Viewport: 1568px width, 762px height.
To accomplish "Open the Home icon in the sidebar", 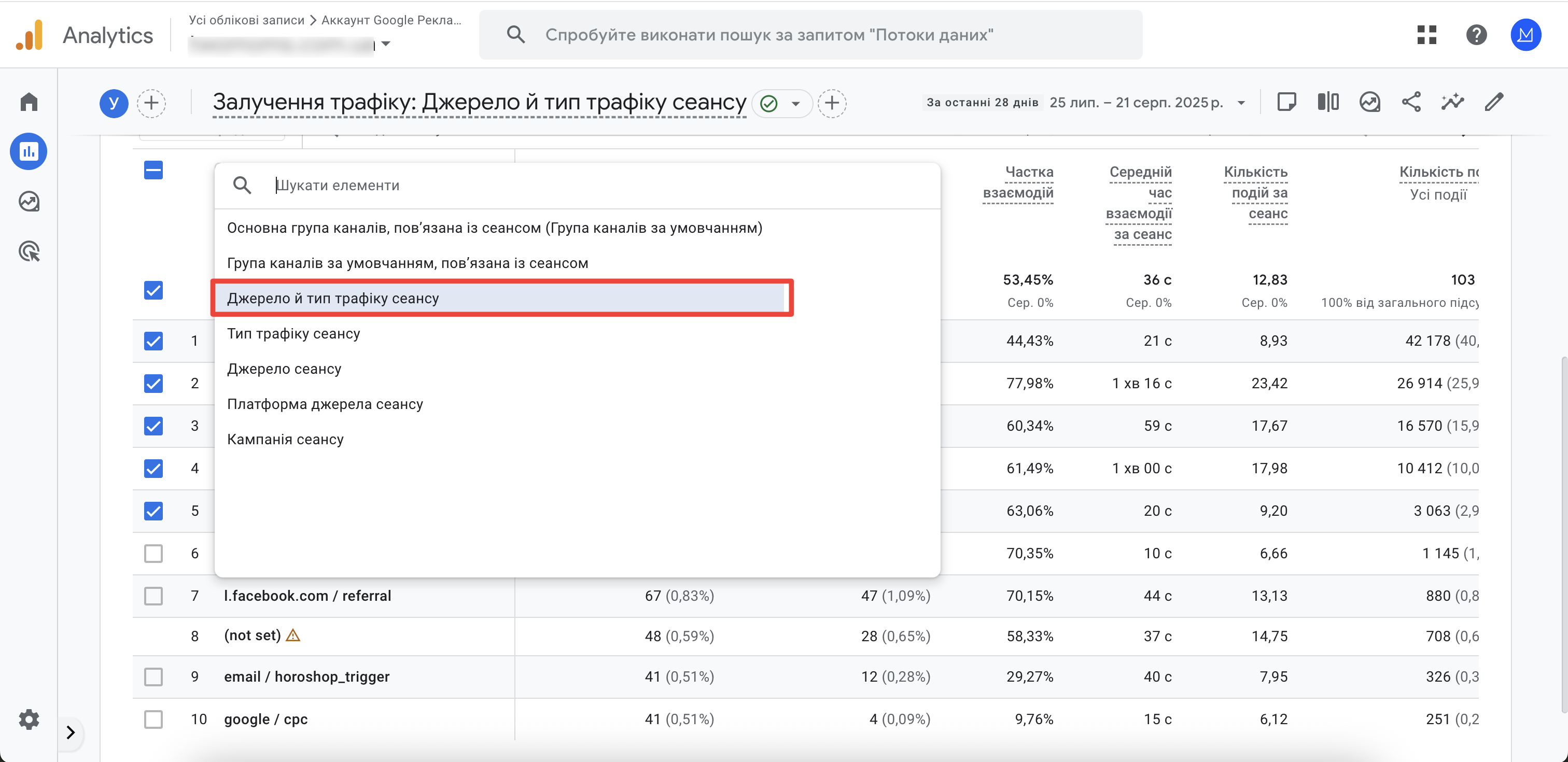I will [x=29, y=102].
